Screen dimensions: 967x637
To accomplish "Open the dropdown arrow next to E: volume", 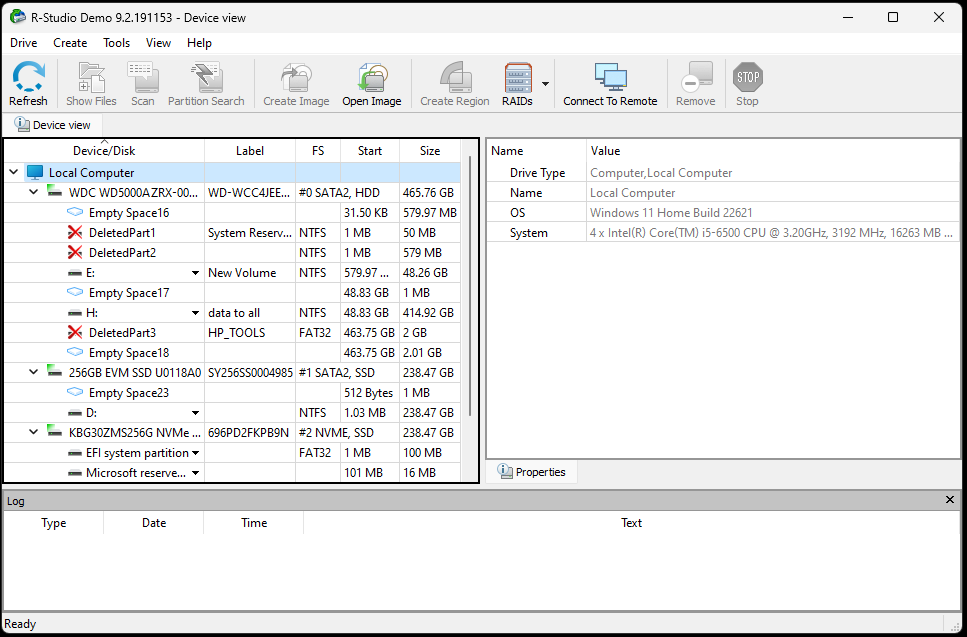I will pos(196,273).
